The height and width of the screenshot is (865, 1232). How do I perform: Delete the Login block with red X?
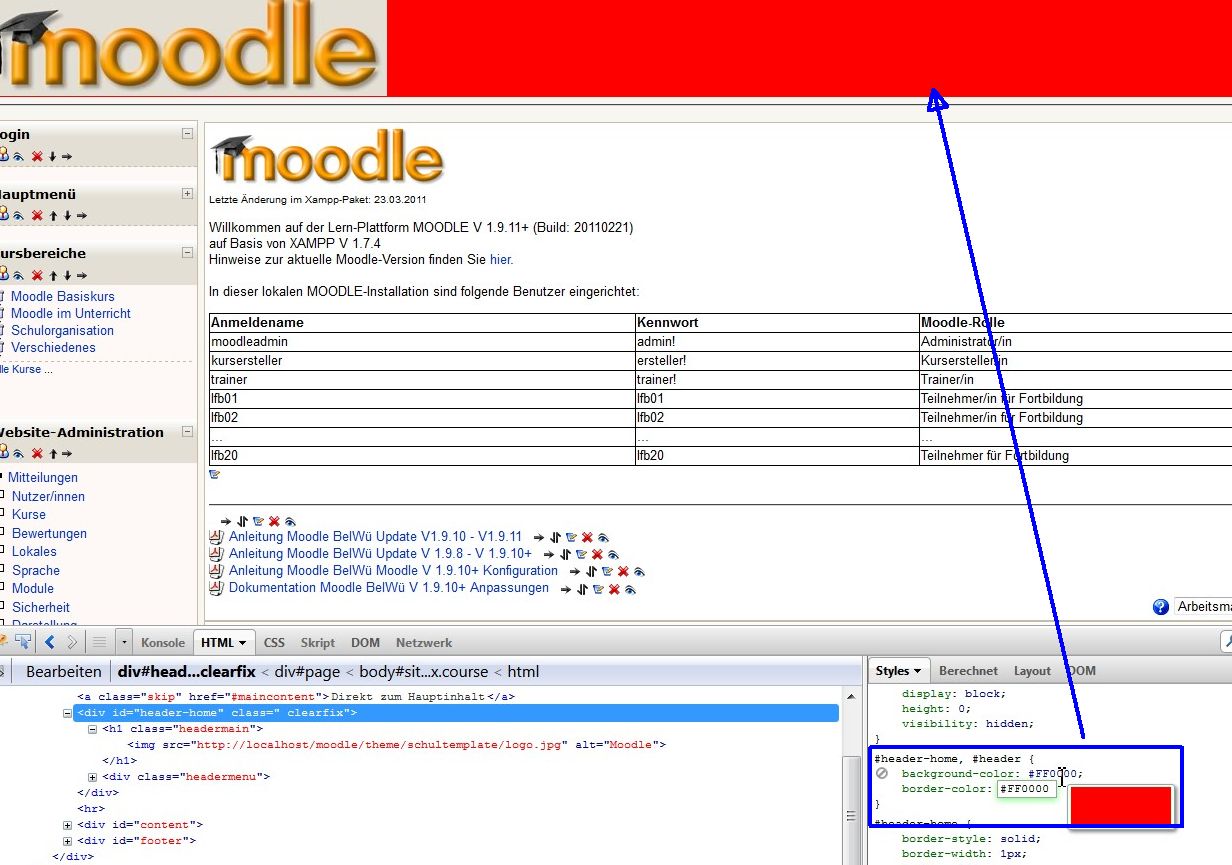pos(37,157)
